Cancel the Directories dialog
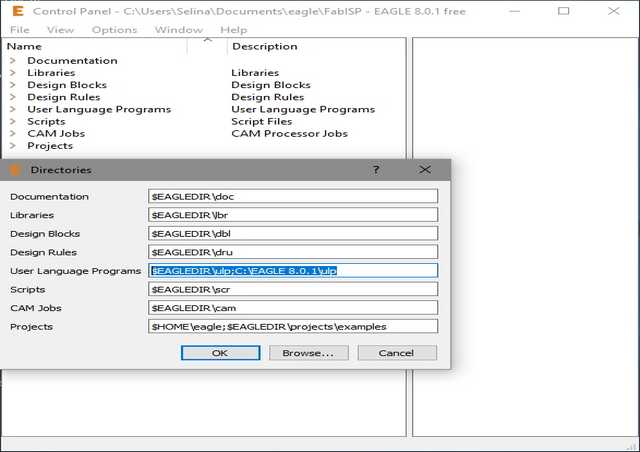 pos(397,353)
